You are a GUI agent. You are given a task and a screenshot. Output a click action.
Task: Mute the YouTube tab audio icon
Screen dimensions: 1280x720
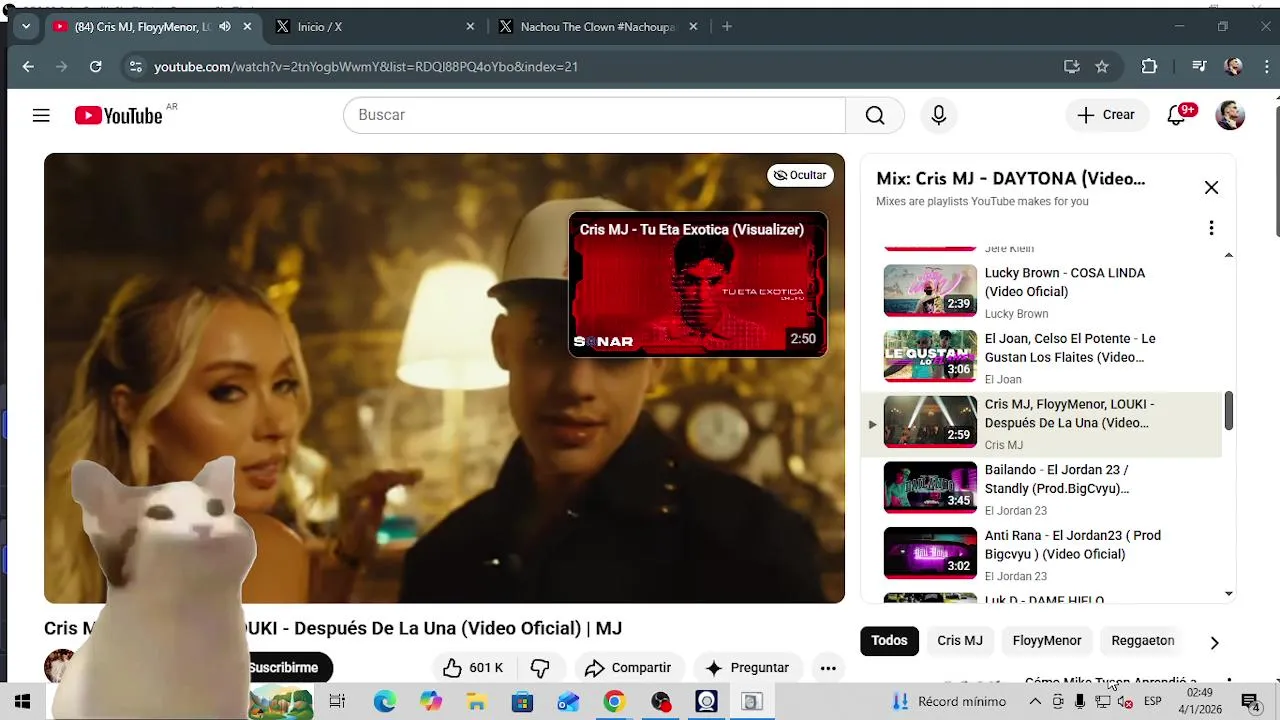tap(224, 27)
